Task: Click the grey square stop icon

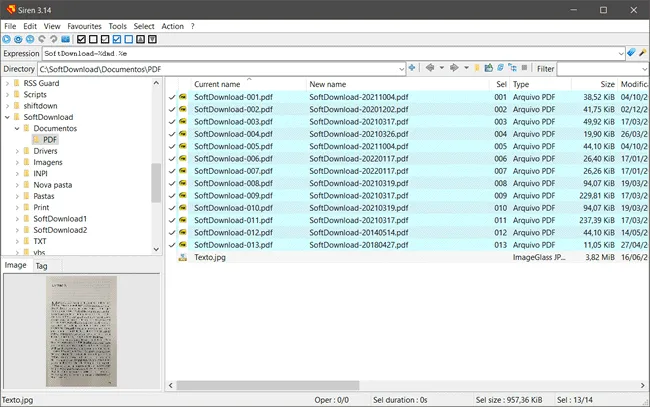Action: pyautogui.click(x=524, y=67)
